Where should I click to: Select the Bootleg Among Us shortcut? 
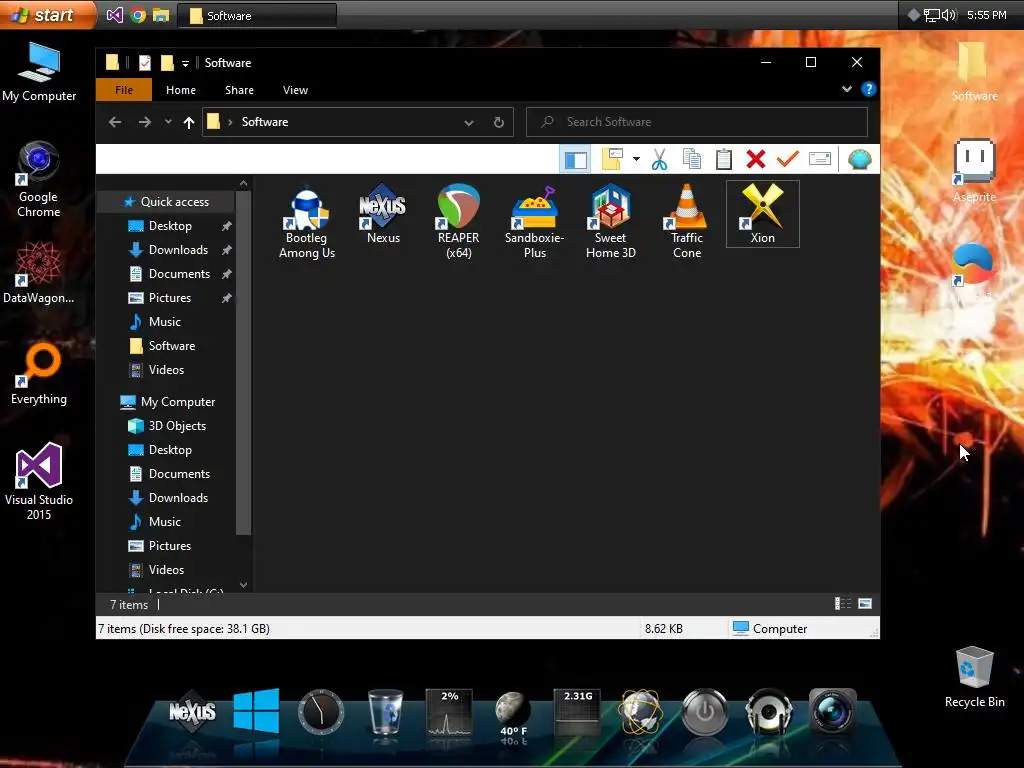point(306,222)
